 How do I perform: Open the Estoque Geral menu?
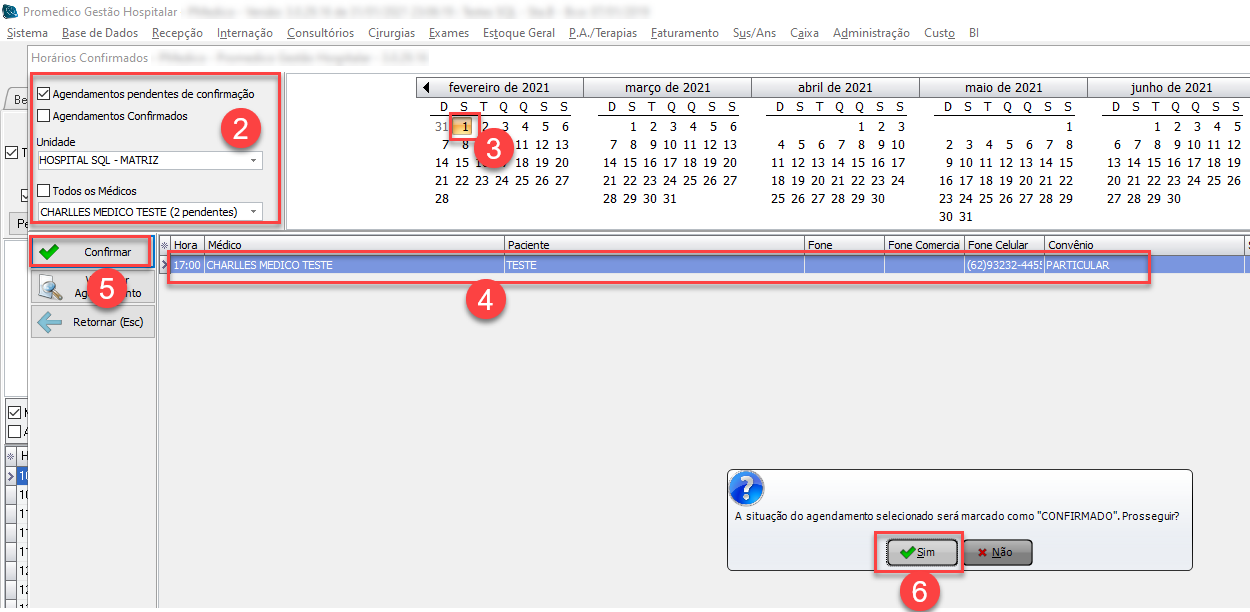tap(518, 33)
